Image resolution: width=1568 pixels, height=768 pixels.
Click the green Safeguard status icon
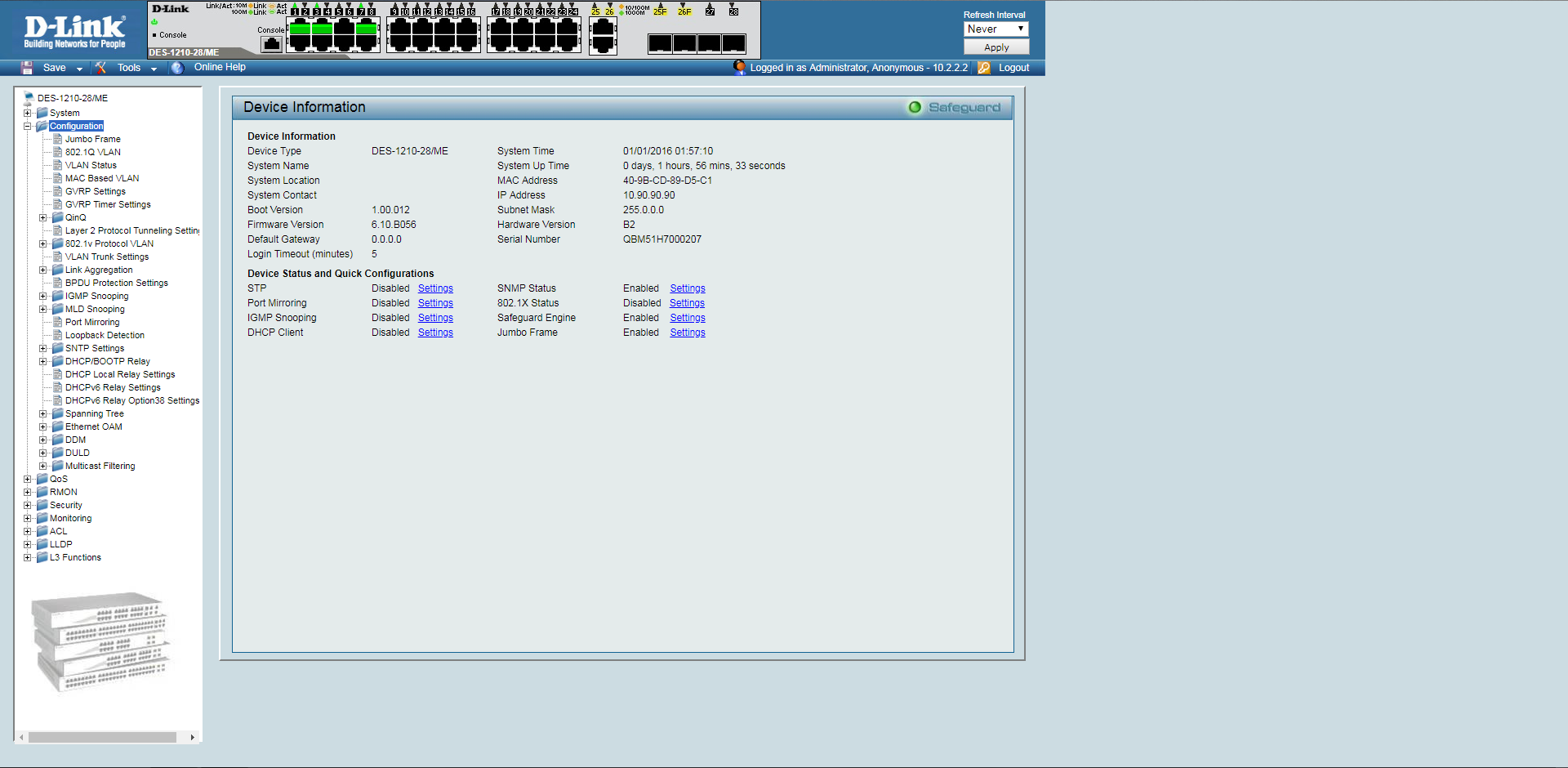(915, 107)
